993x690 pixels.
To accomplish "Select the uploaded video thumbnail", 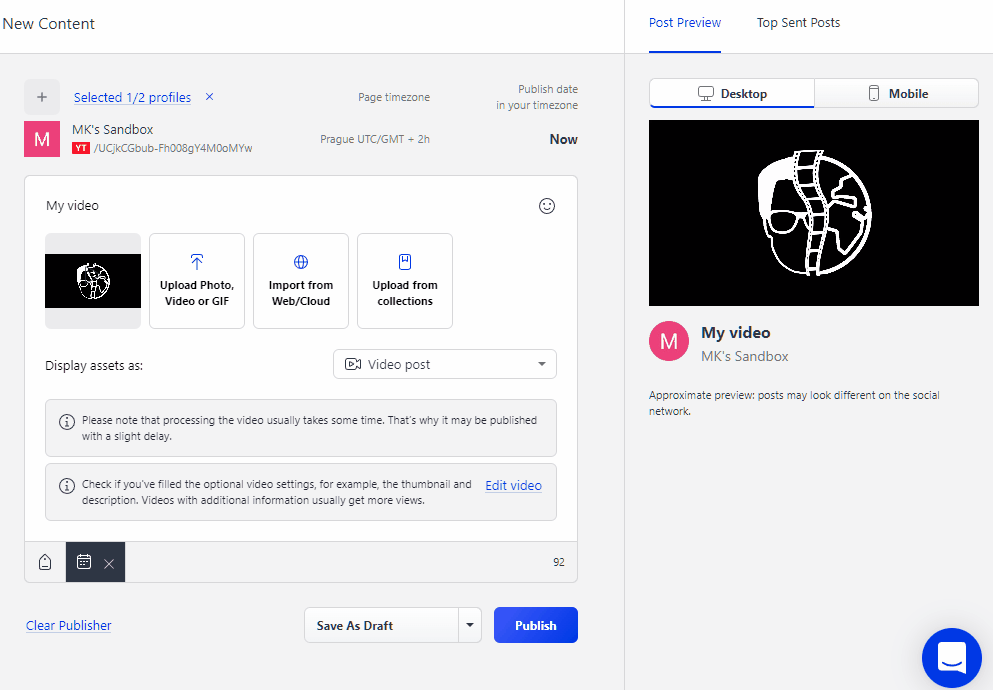I will 93,281.
